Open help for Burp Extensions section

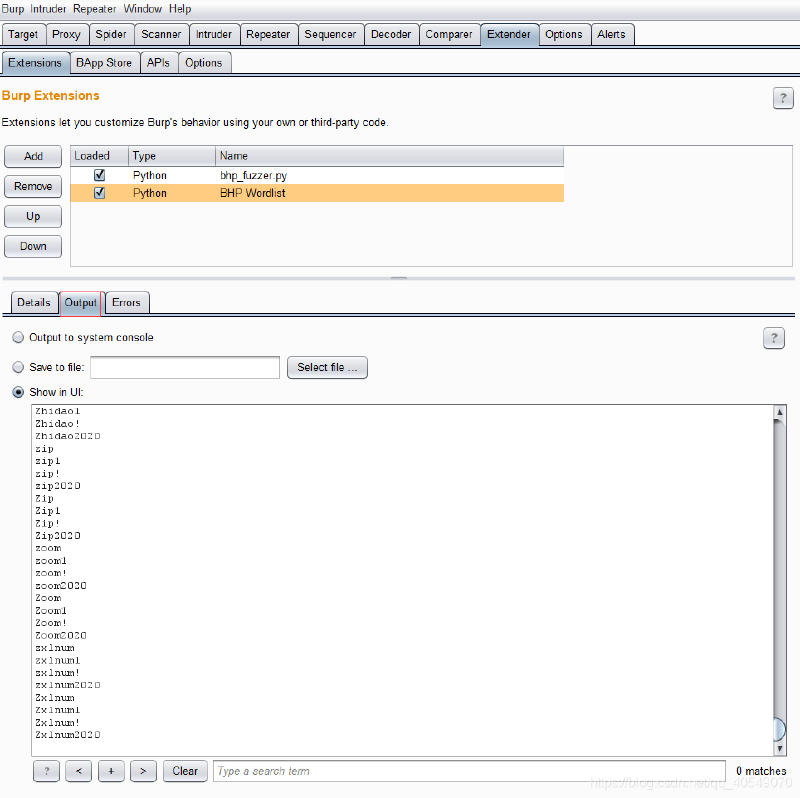point(783,98)
